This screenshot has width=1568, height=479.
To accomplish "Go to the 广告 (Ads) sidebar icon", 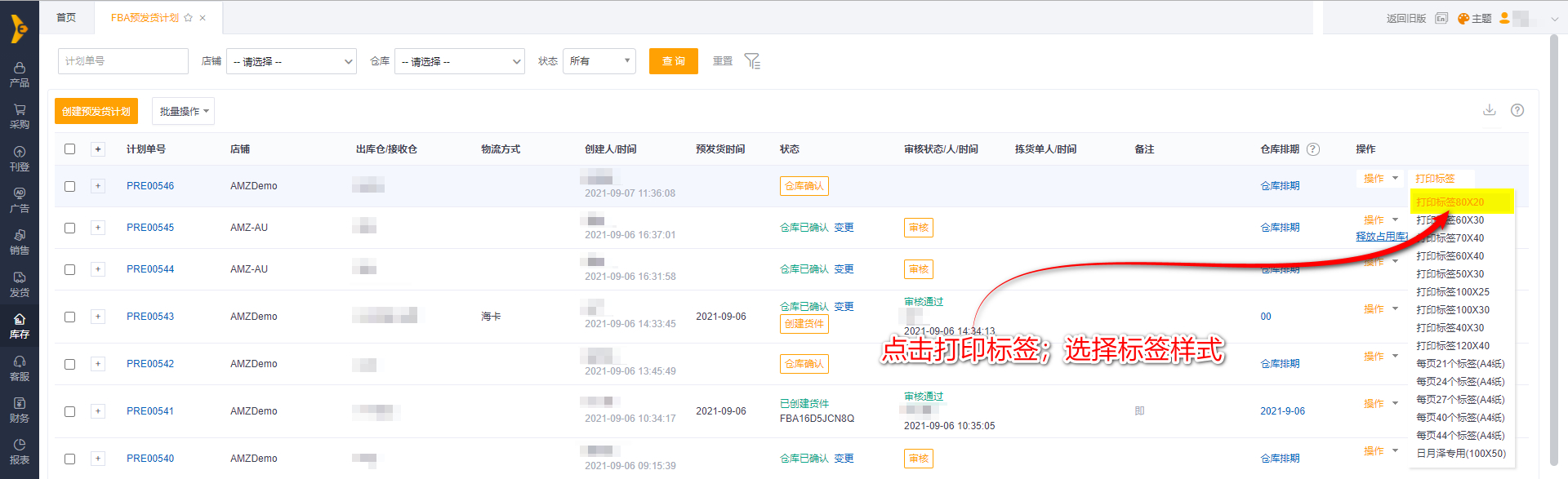I will [x=20, y=200].
